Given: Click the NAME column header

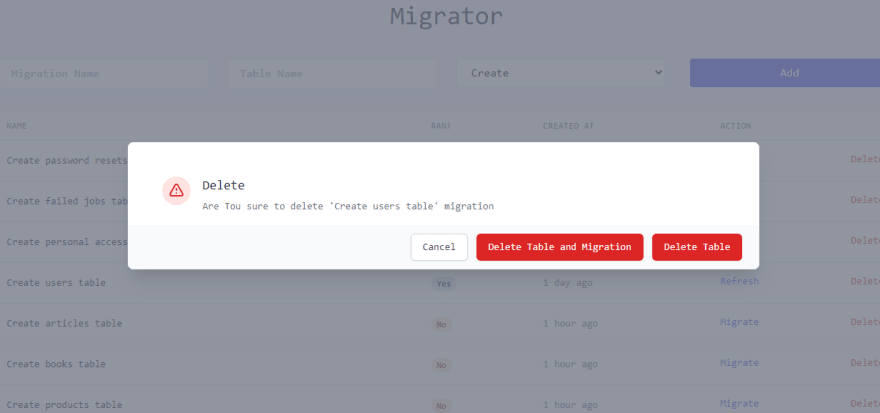Looking at the screenshot, I should [17, 126].
